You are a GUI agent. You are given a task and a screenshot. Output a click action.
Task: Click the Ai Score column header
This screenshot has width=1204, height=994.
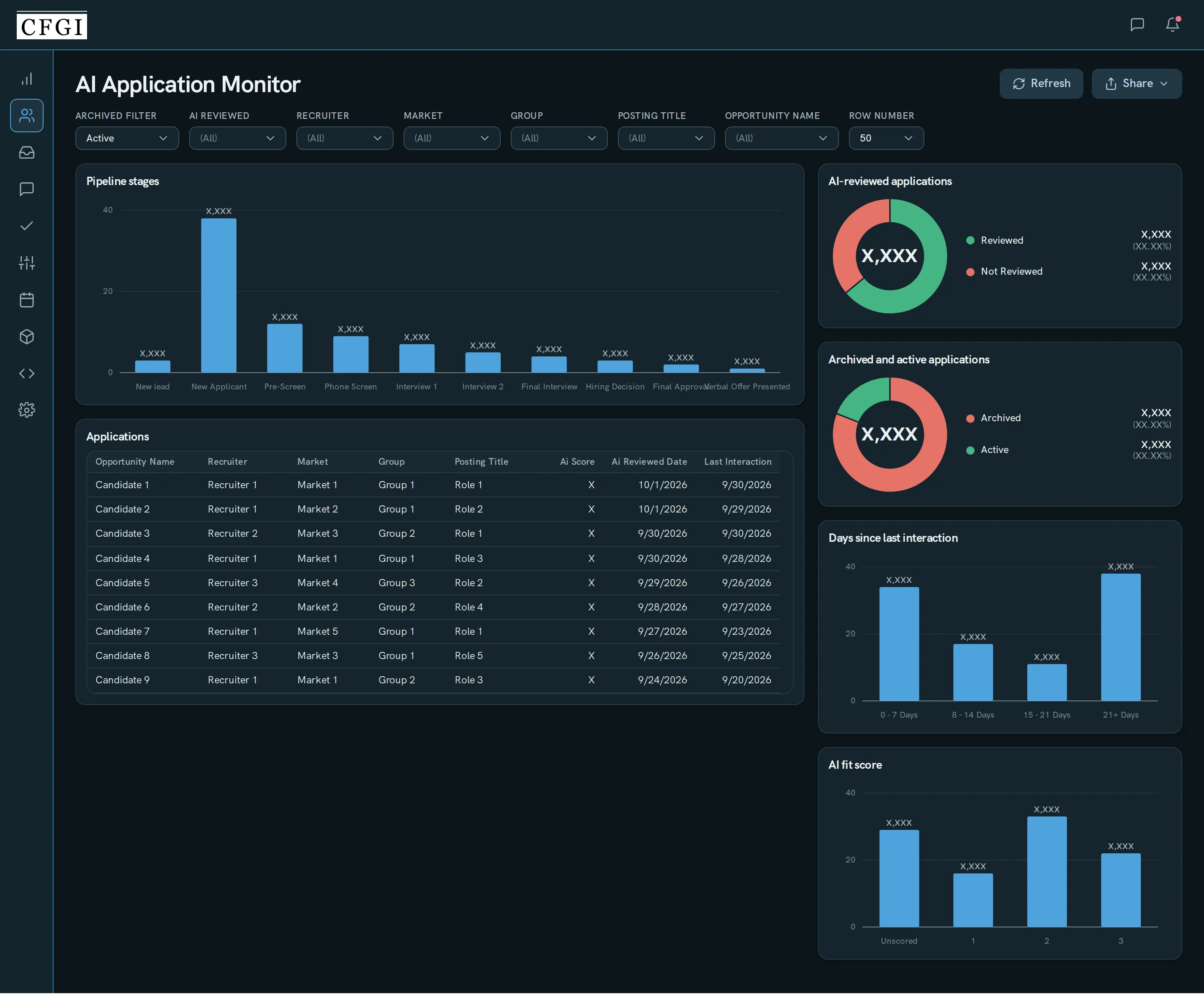coord(577,461)
